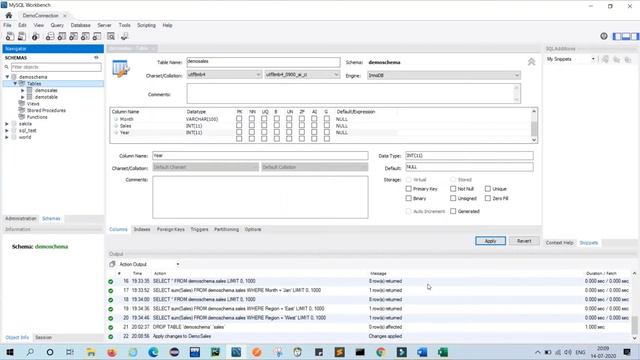Enable the Primary Key checkbox
640x360 pixels.
(409, 189)
